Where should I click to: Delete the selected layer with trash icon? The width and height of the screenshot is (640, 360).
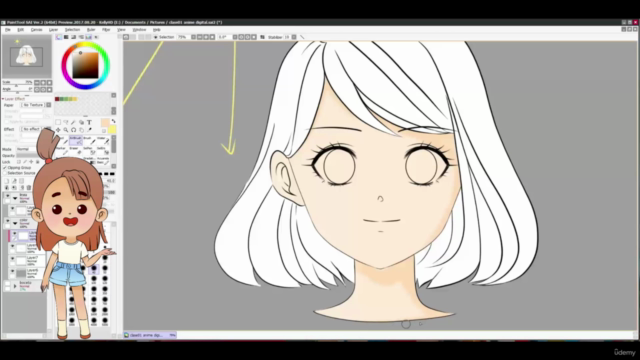pyautogui.click(x=29, y=188)
